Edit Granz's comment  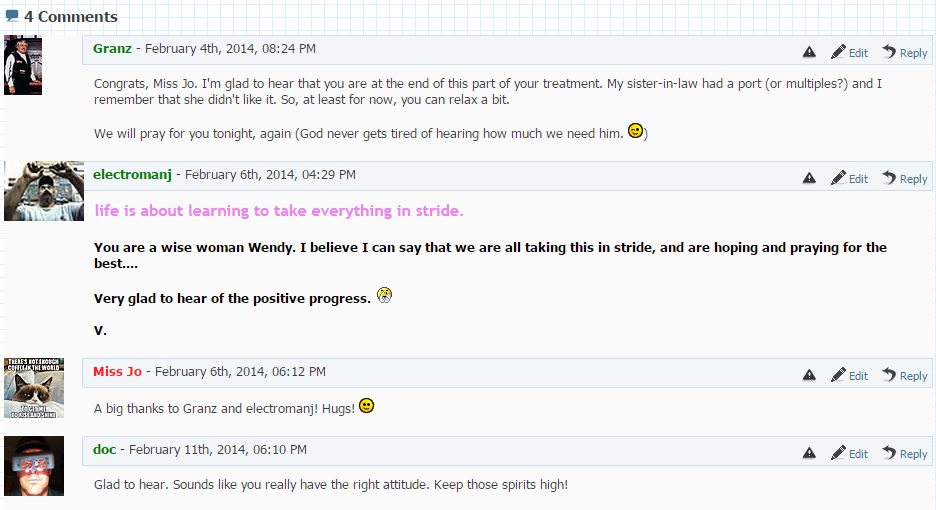click(x=849, y=53)
